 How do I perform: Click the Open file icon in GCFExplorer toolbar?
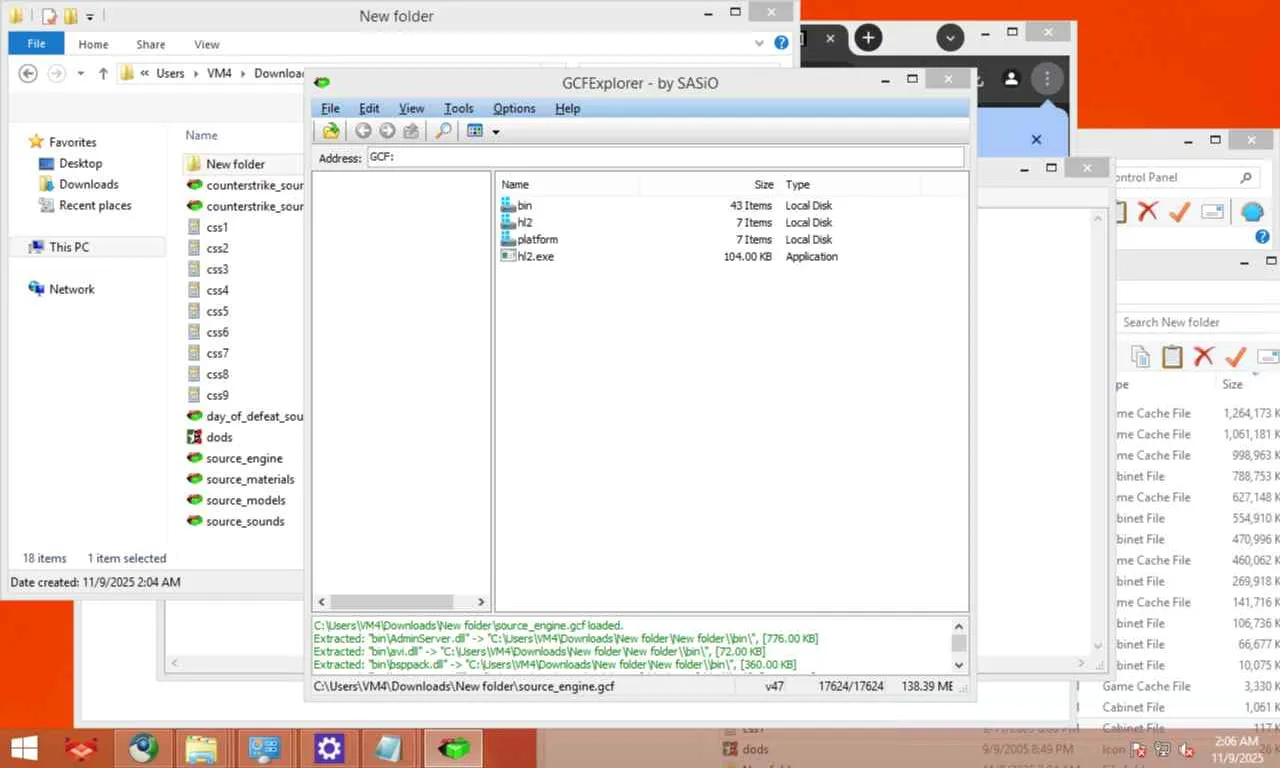331,131
